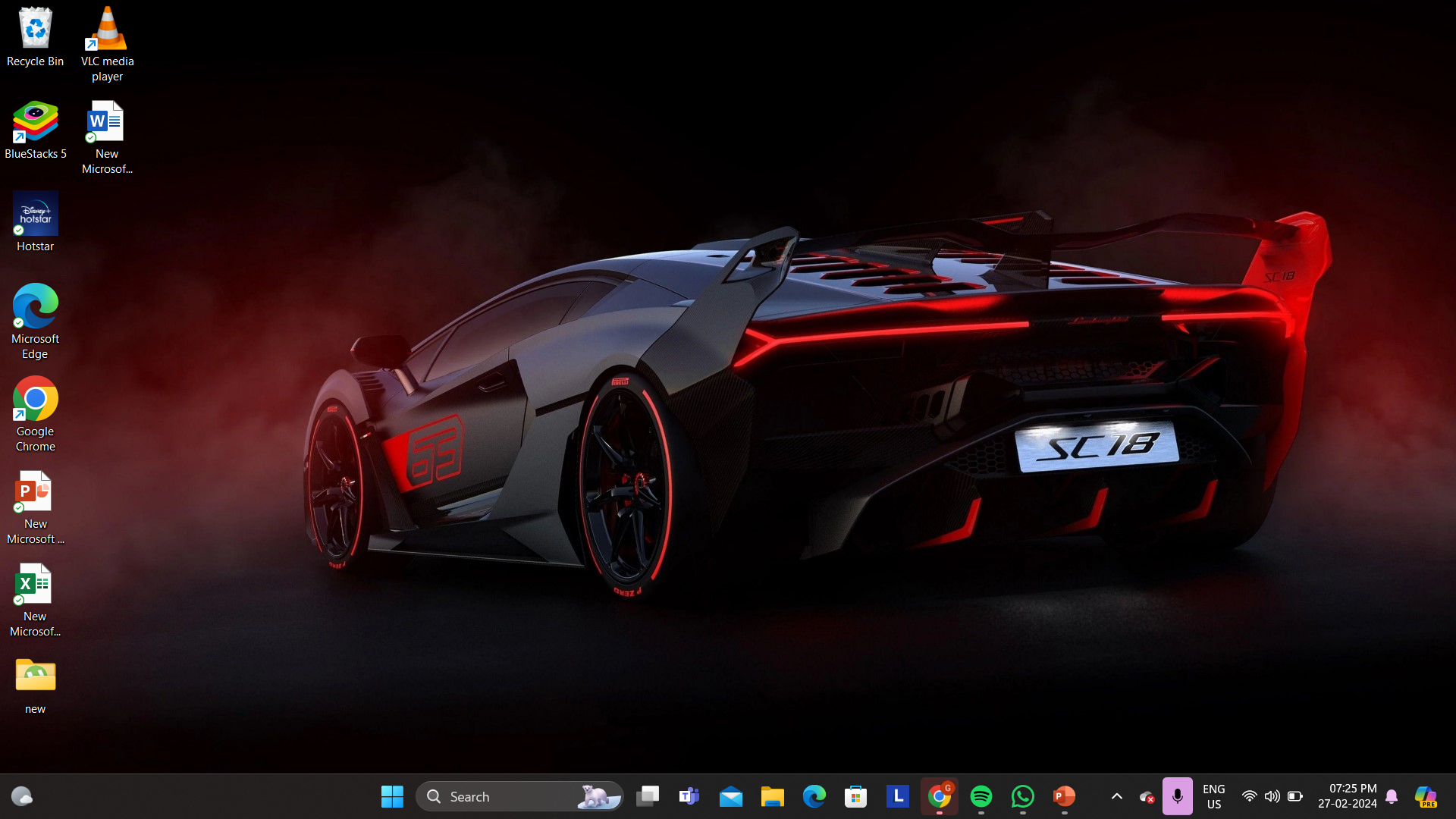Open Task View from the taskbar

[x=647, y=796]
